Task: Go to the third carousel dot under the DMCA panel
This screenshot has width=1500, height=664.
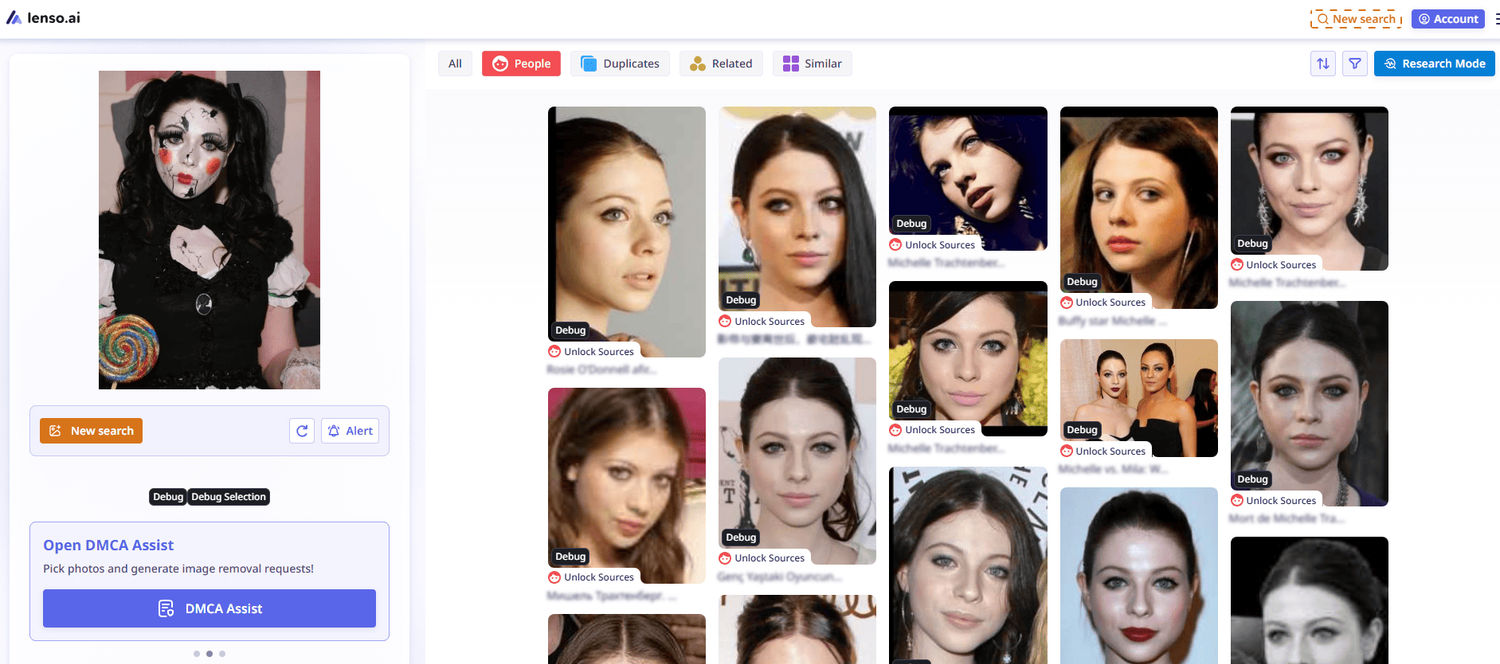Action: (x=222, y=654)
